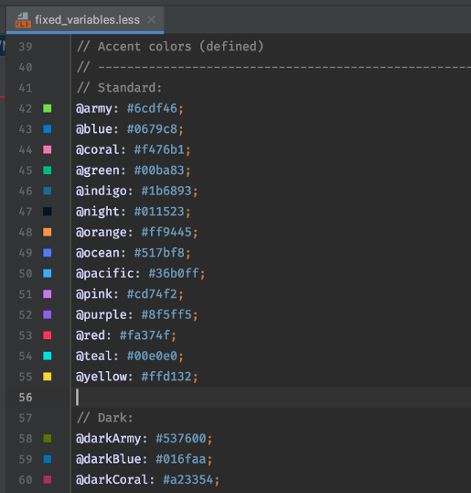Click the LESS file icon on tab
This screenshot has width=471, height=493.
click(x=23, y=20)
